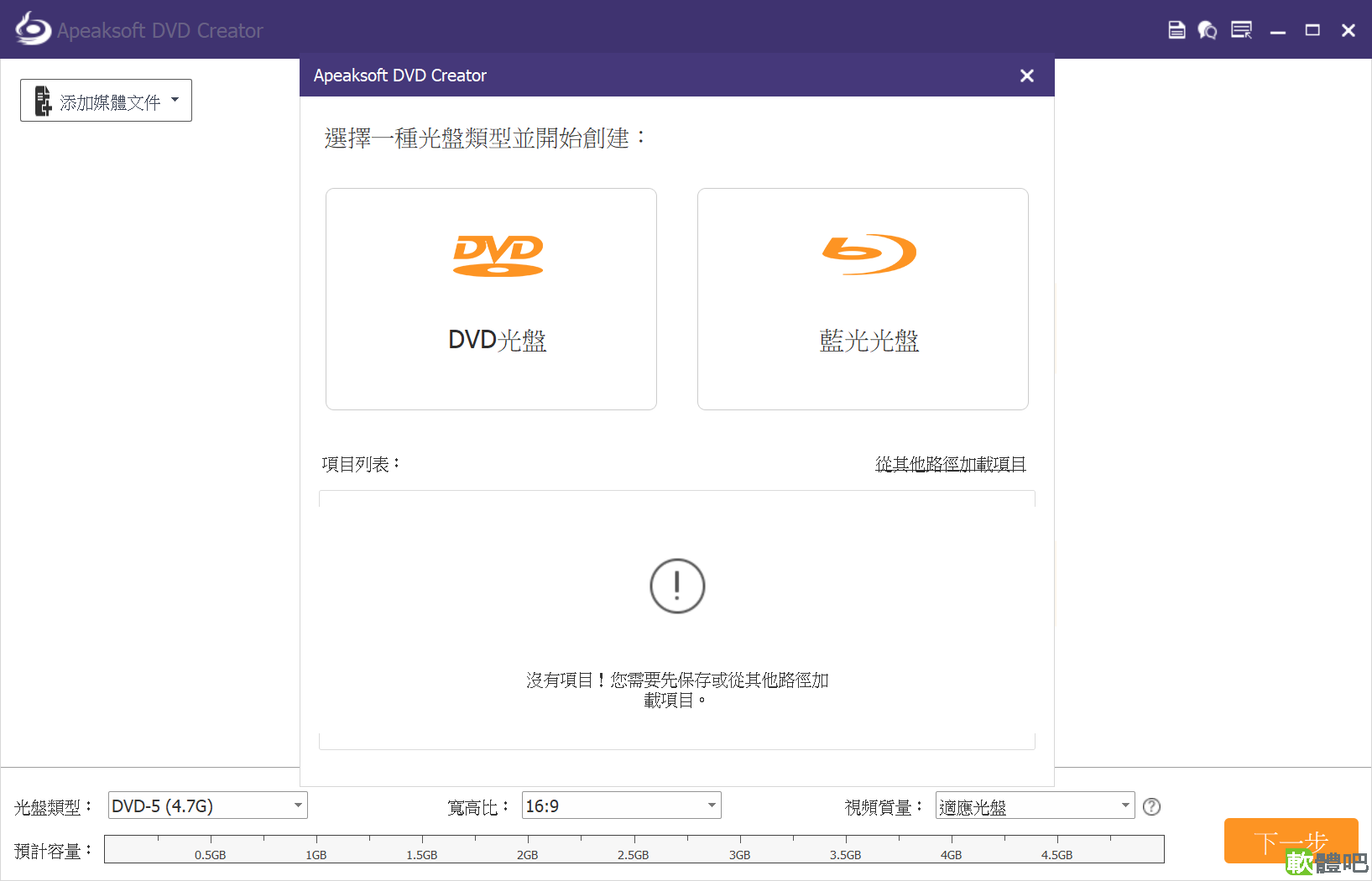Screen dimensions: 1372x881
Task: Open the menu list icon in title bar
Action: (1242, 30)
